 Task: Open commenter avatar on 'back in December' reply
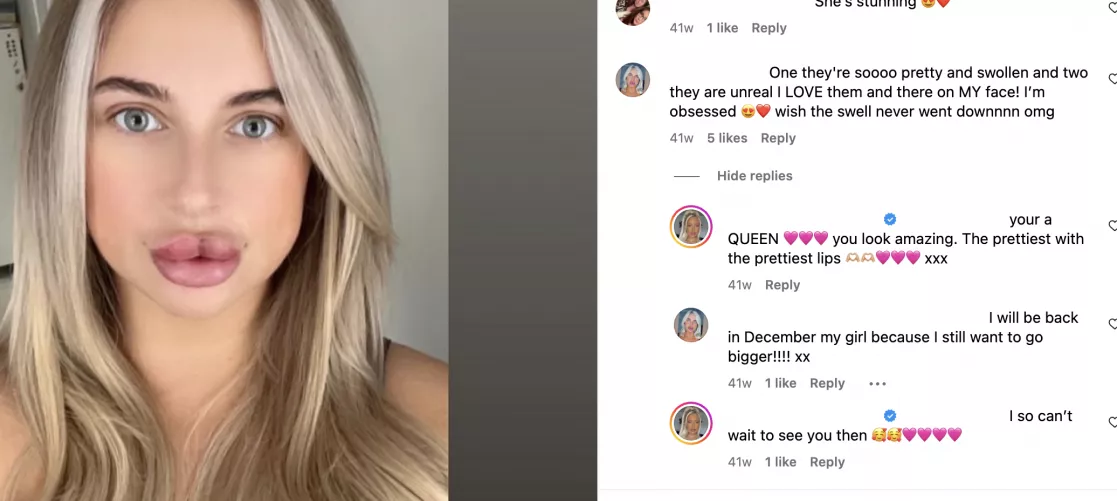pos(691,325)
